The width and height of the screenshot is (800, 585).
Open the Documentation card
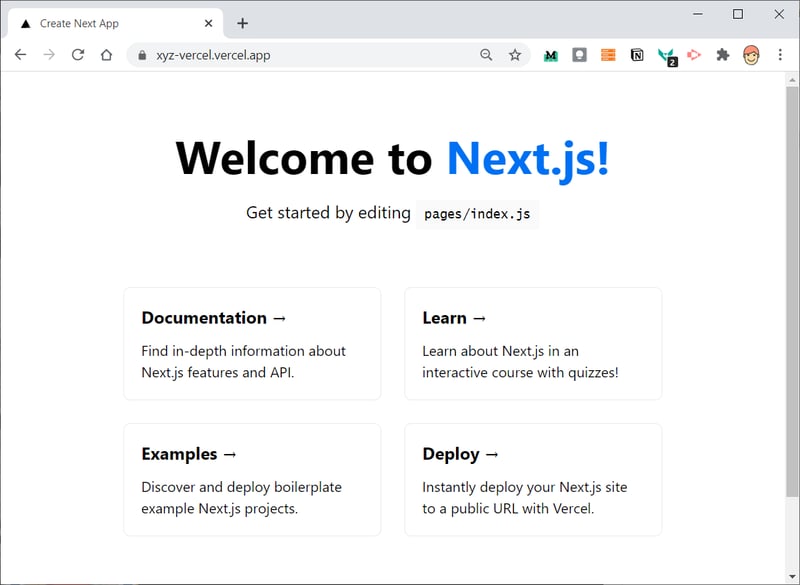[x=252, y=344]
